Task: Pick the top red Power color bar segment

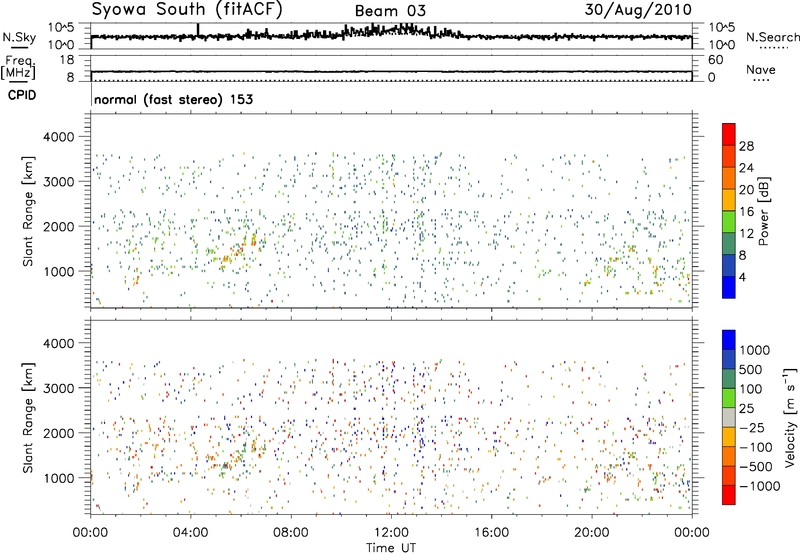Action: point(729,135)
